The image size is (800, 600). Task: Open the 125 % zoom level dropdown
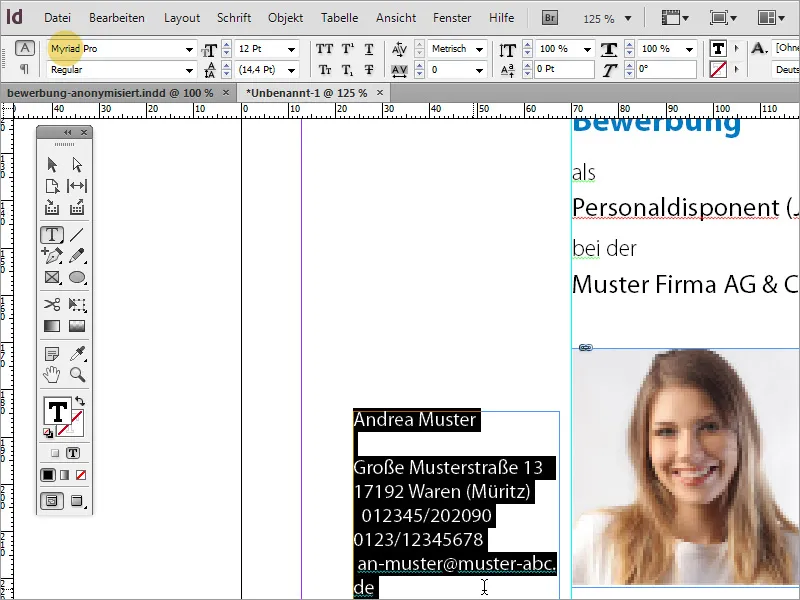coord(628,18)
